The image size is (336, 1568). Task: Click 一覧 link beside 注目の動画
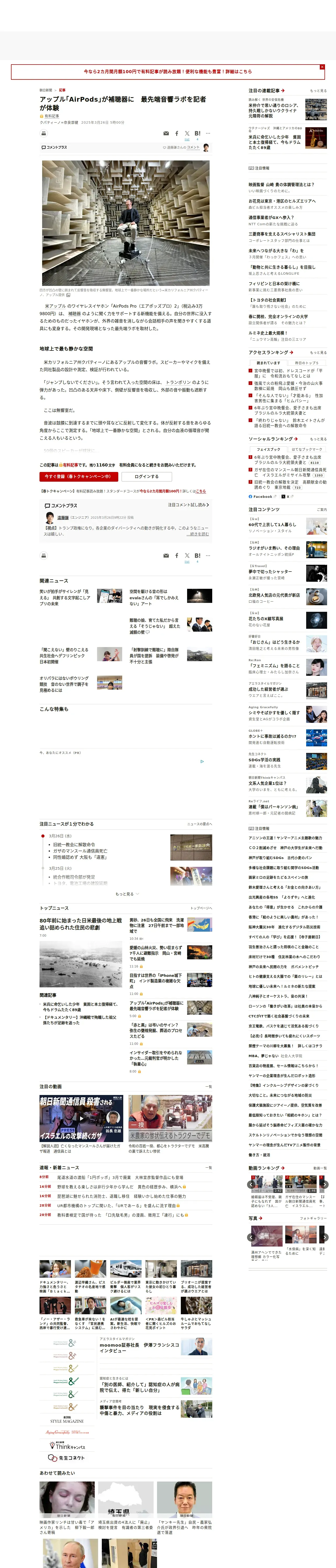209,1087
